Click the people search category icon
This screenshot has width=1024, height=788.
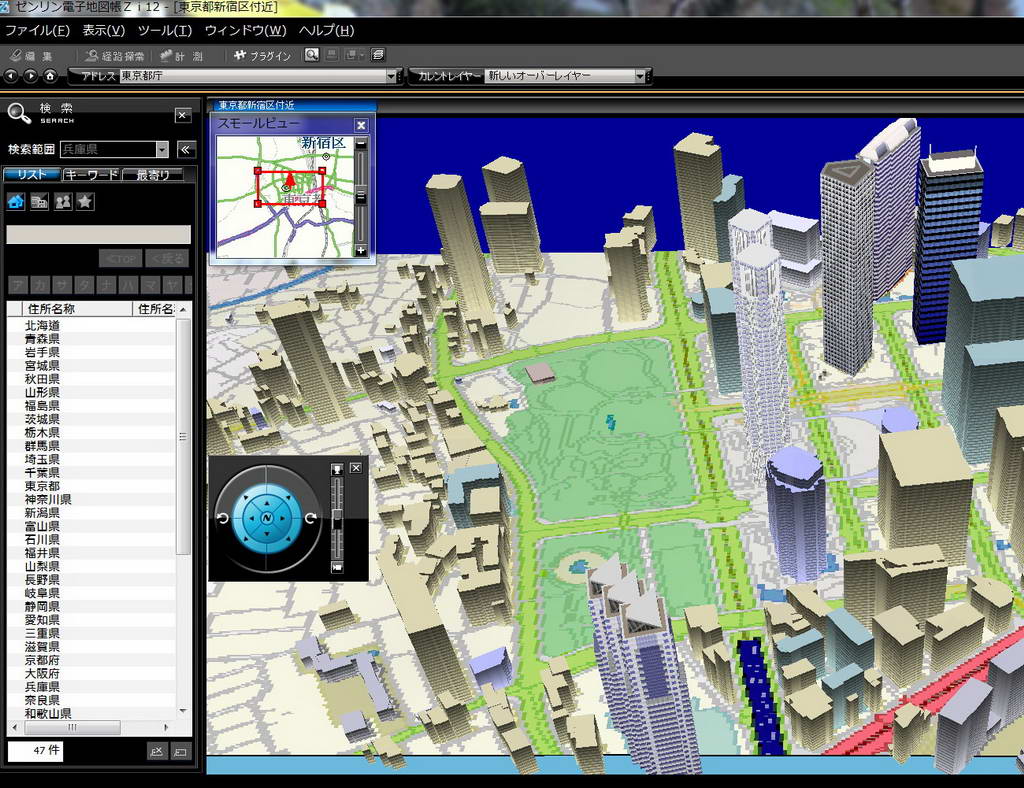pos(62,202)
